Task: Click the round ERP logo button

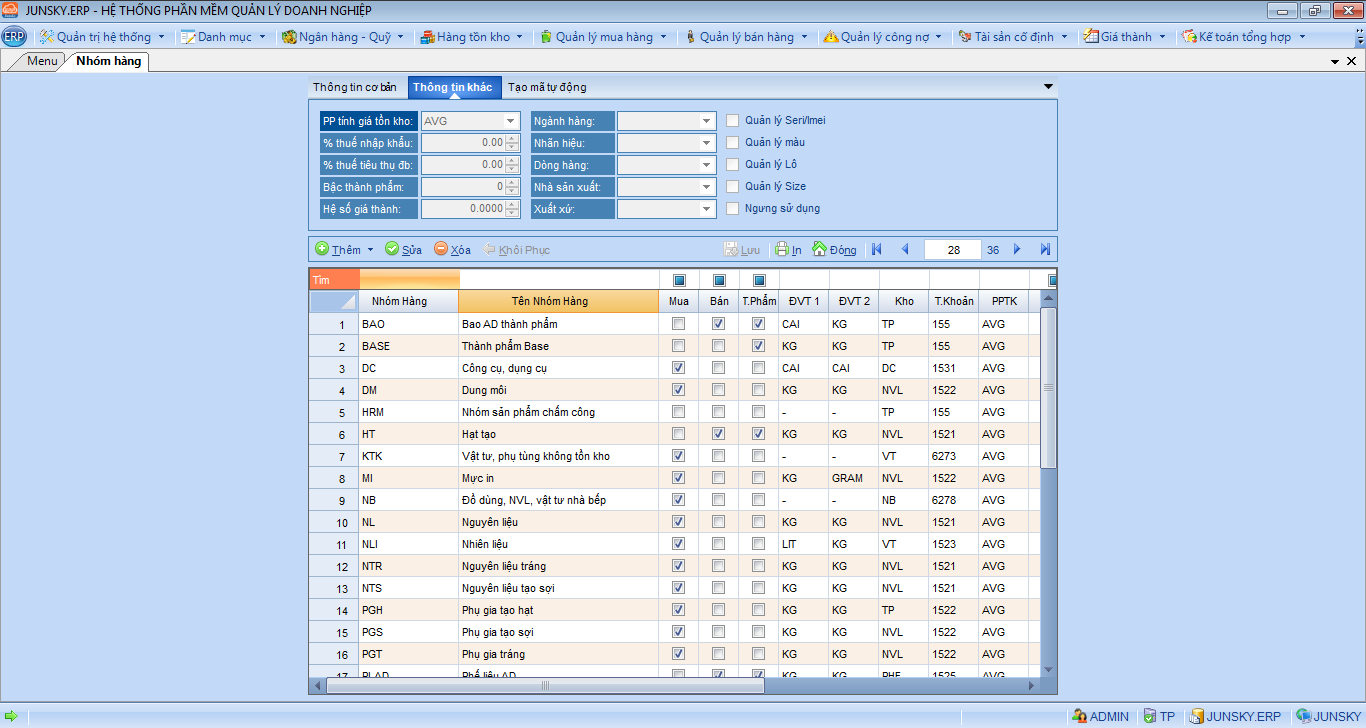Action: 14,37
